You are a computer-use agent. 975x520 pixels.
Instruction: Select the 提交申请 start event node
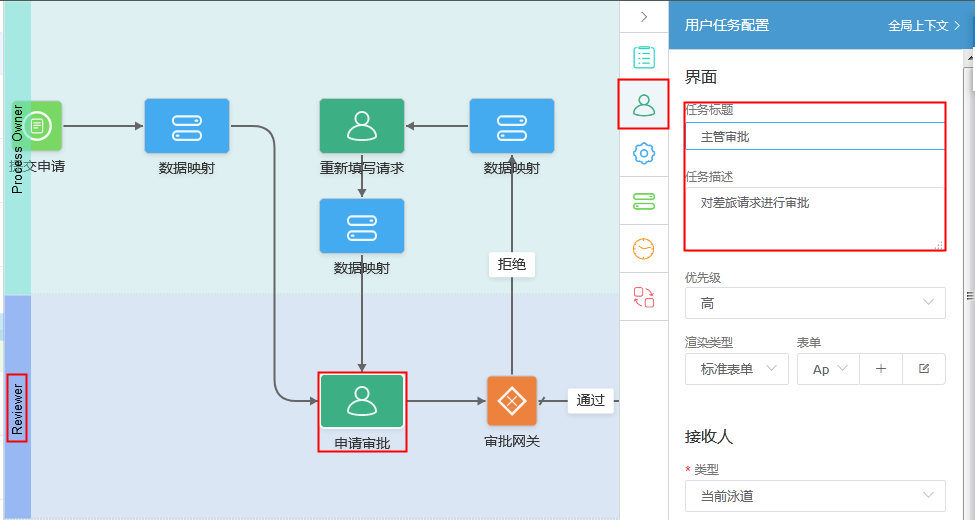[38, 126]
